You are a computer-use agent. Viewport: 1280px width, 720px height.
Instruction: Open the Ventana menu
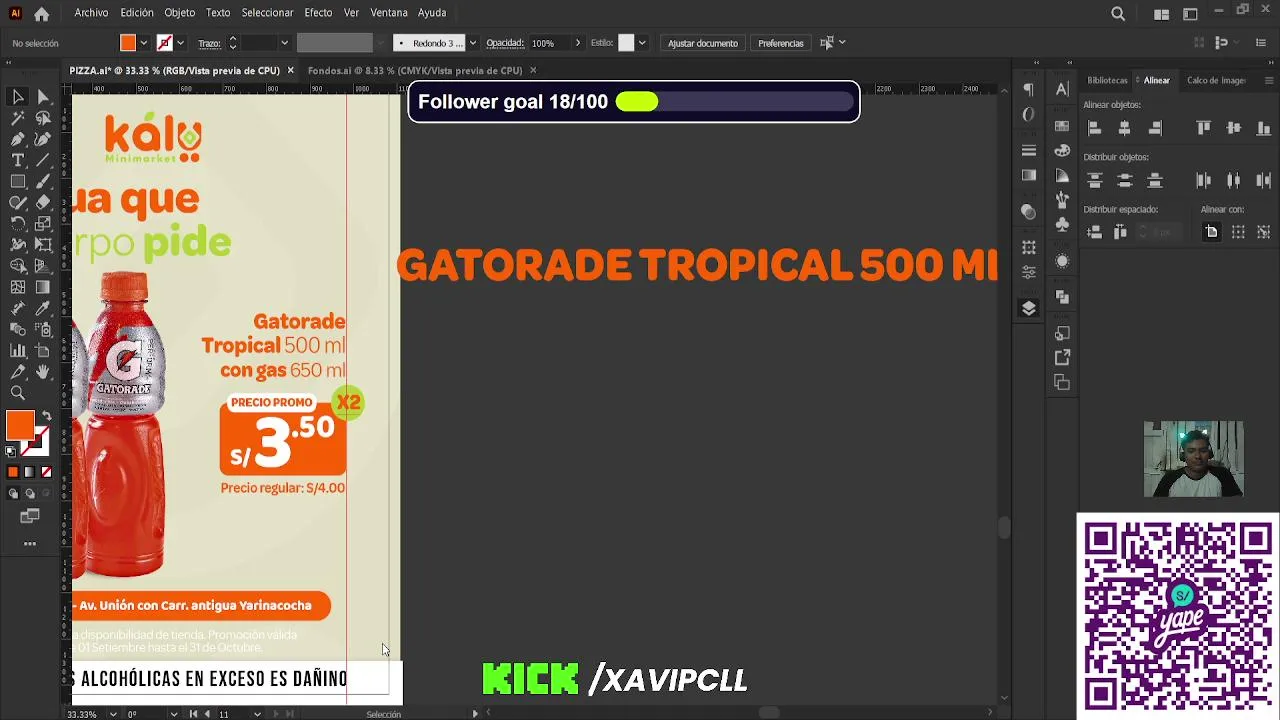389,13
